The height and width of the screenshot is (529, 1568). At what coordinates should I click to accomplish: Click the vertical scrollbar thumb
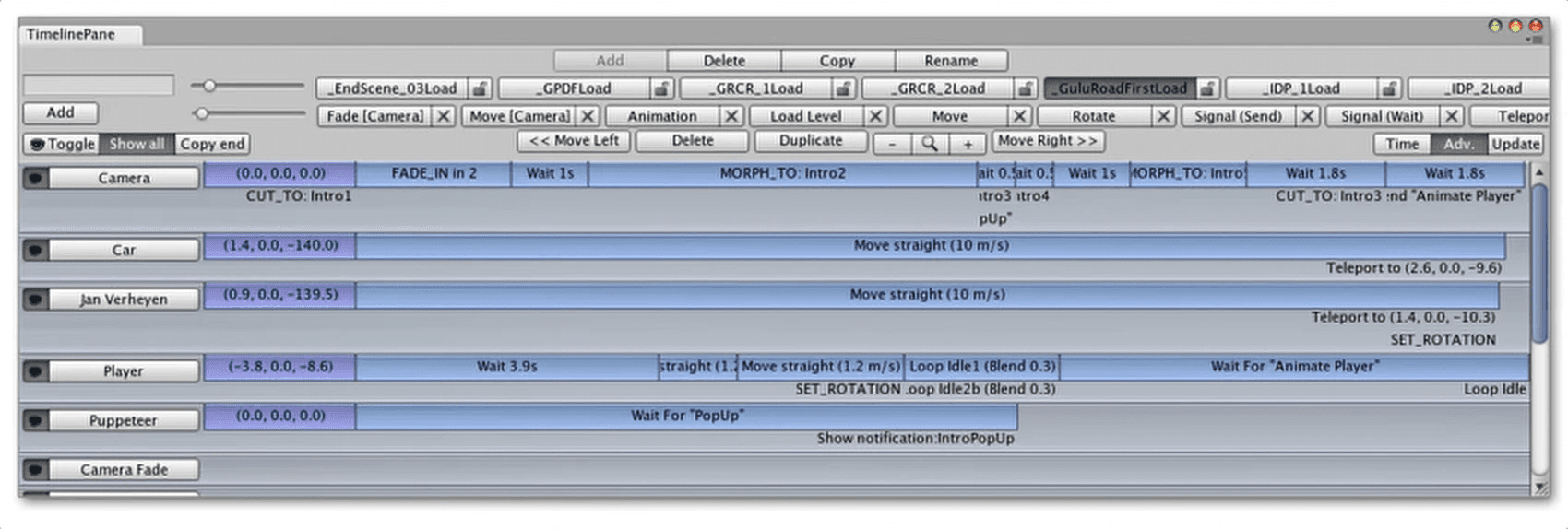(1538, 264)
